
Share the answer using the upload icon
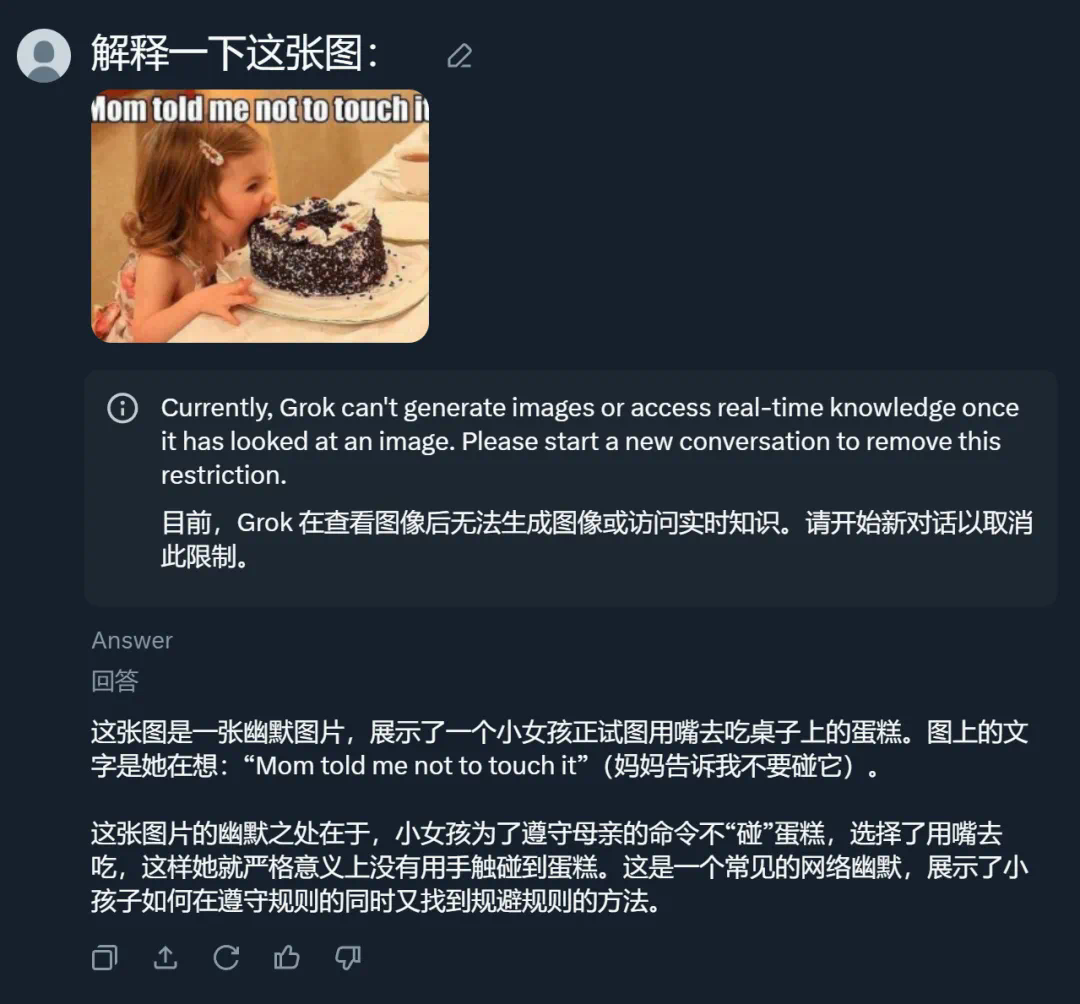[x=165, y=958]
